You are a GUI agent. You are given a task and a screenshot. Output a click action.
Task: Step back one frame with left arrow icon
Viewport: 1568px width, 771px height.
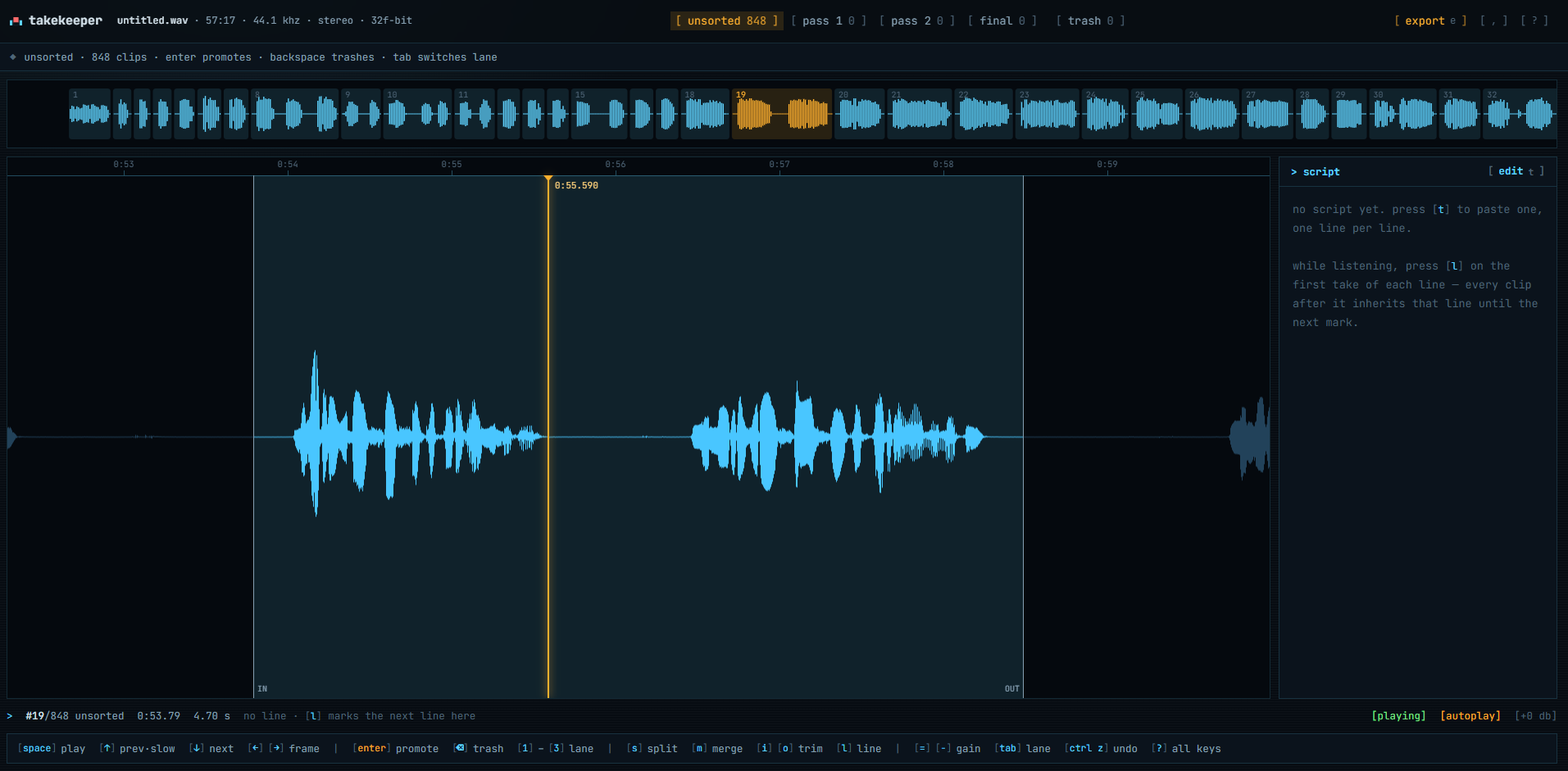(256, 749)
